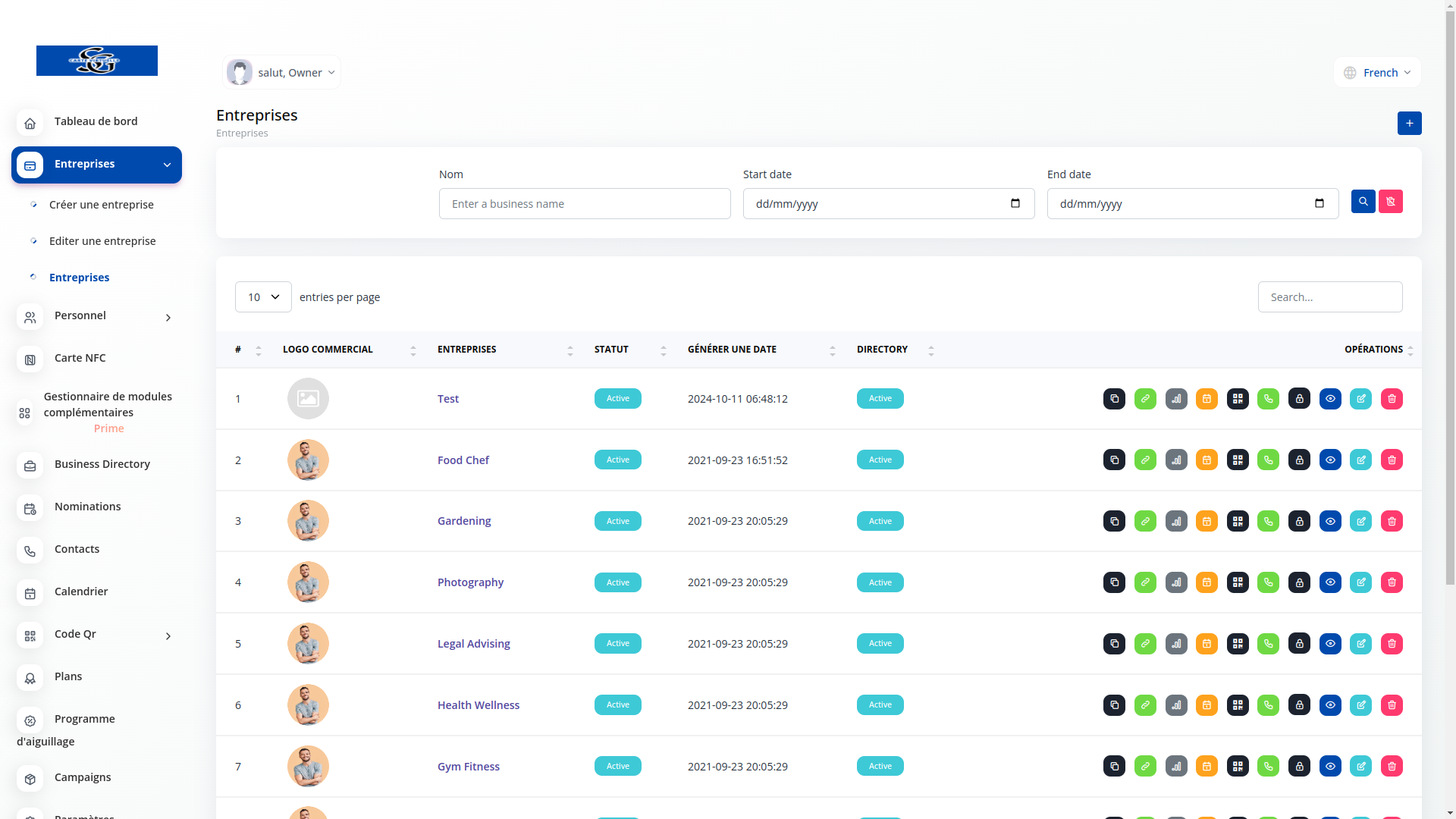Click the business name input field
This screenshot has height=819, width=1456.
[x=584, y=204]
